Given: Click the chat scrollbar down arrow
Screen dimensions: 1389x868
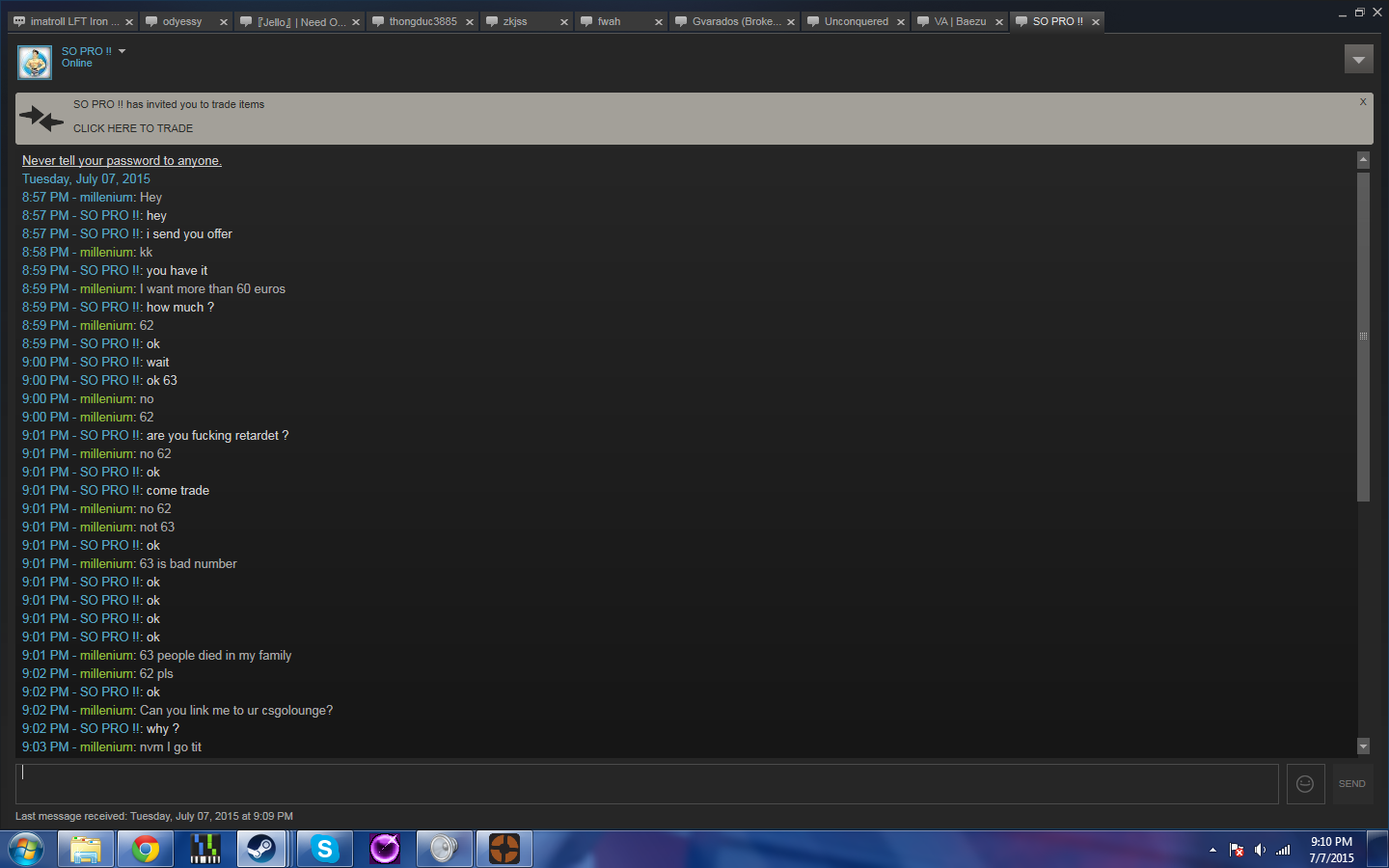Looking at the screenshot, I should tap(1363, 746).
